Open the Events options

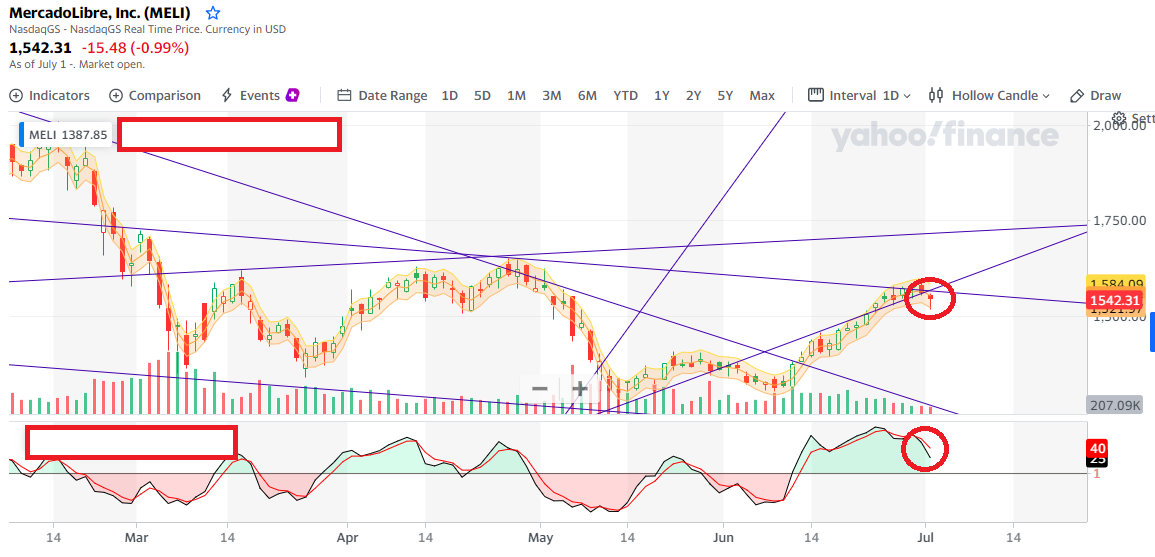point(260,95)
